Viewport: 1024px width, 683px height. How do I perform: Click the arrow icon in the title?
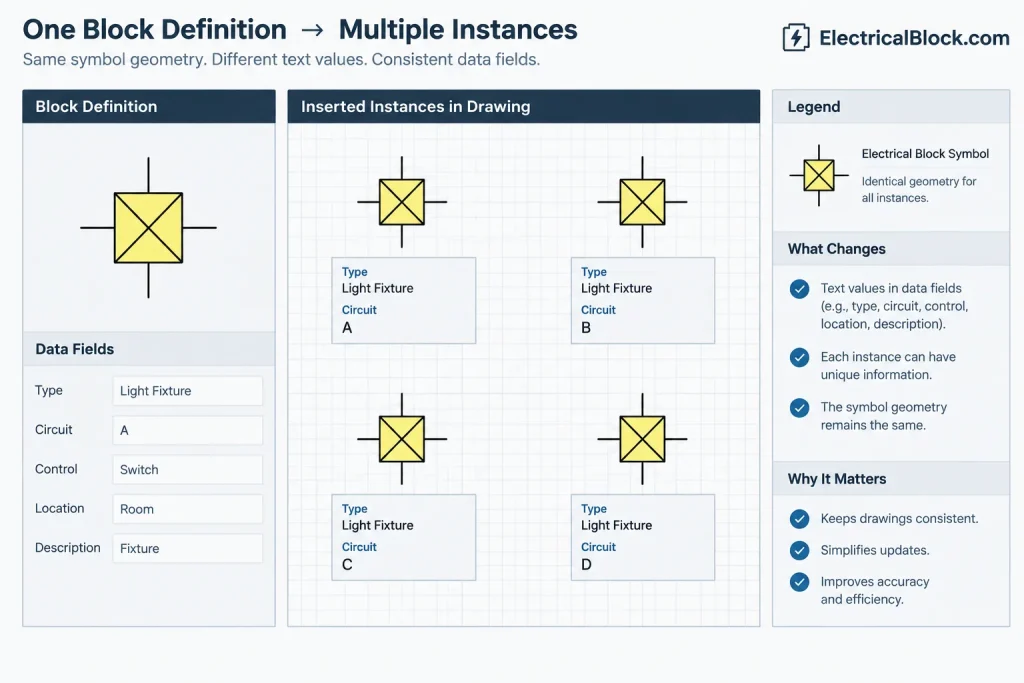tap(312, 30)
